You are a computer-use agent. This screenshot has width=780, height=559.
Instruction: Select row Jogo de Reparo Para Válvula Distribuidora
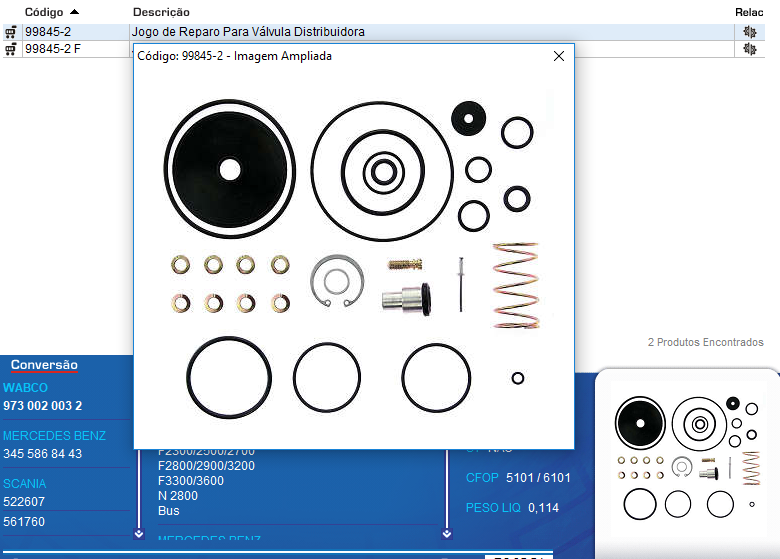(x=248, y=32)
